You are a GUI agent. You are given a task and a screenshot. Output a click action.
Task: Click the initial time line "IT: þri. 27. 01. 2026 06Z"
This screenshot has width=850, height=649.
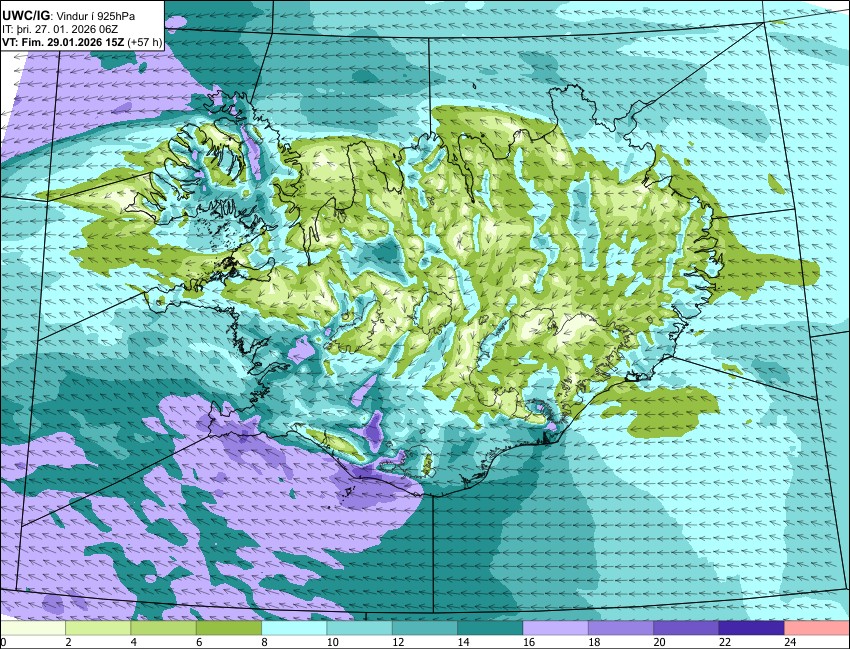(x=60, y=29)
